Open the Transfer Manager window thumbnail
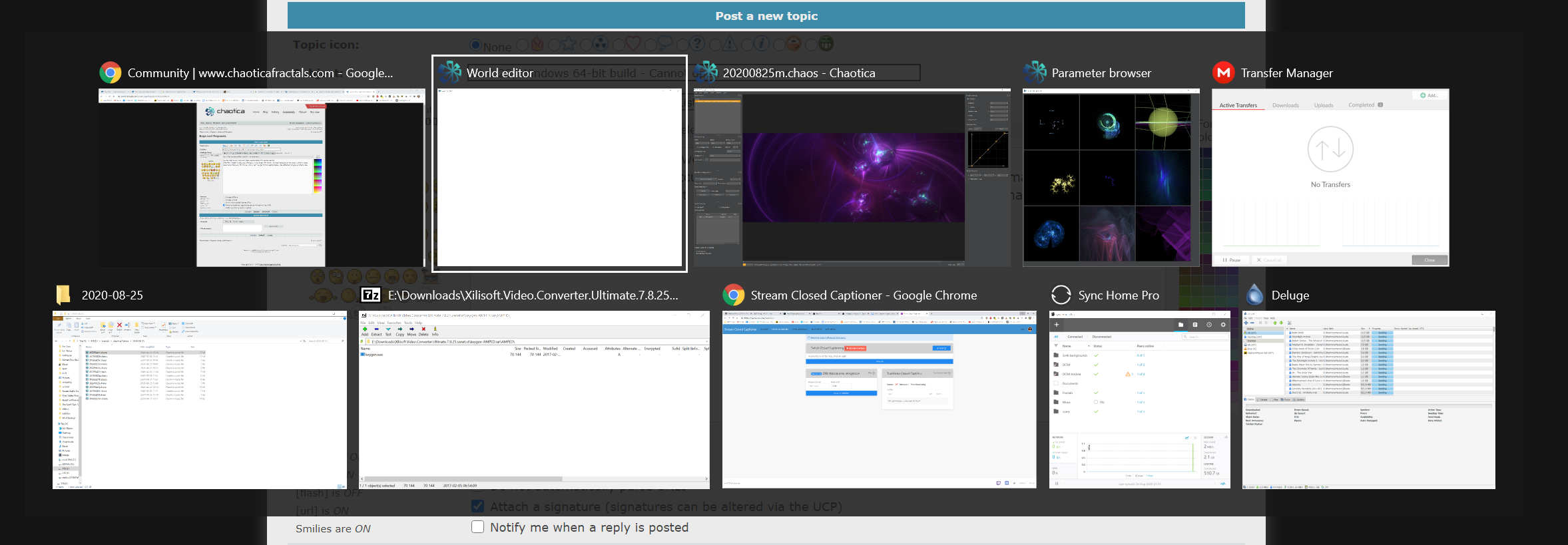 point(1330,178)
